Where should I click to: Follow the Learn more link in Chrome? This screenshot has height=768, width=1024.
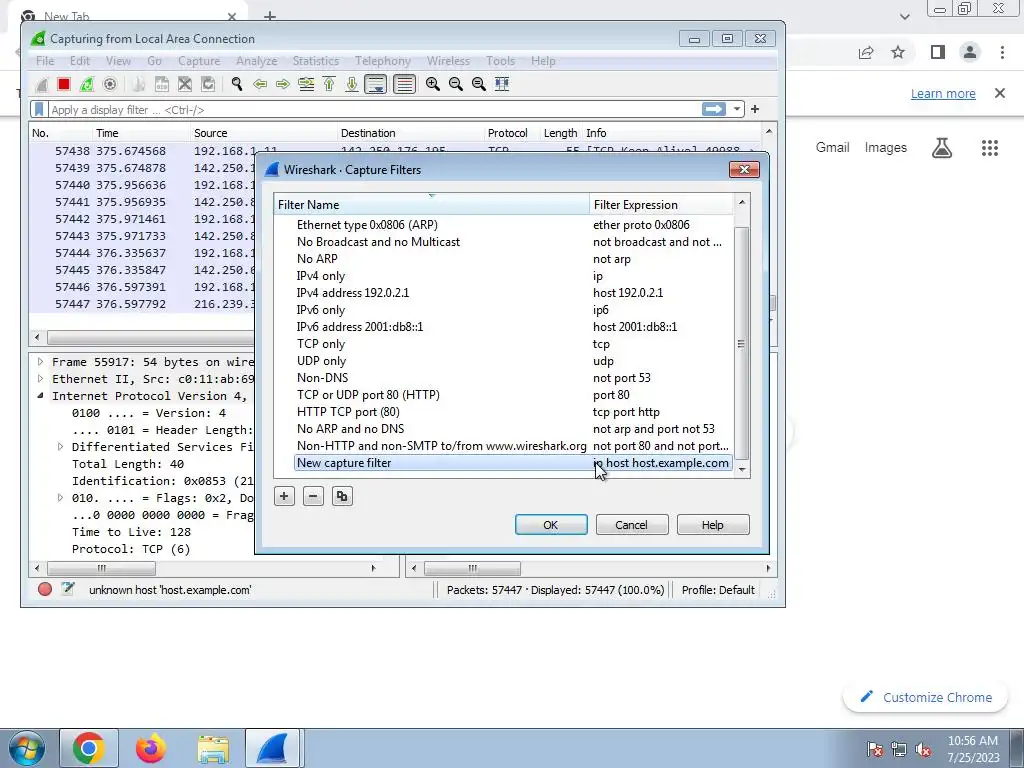coord(943,93)
